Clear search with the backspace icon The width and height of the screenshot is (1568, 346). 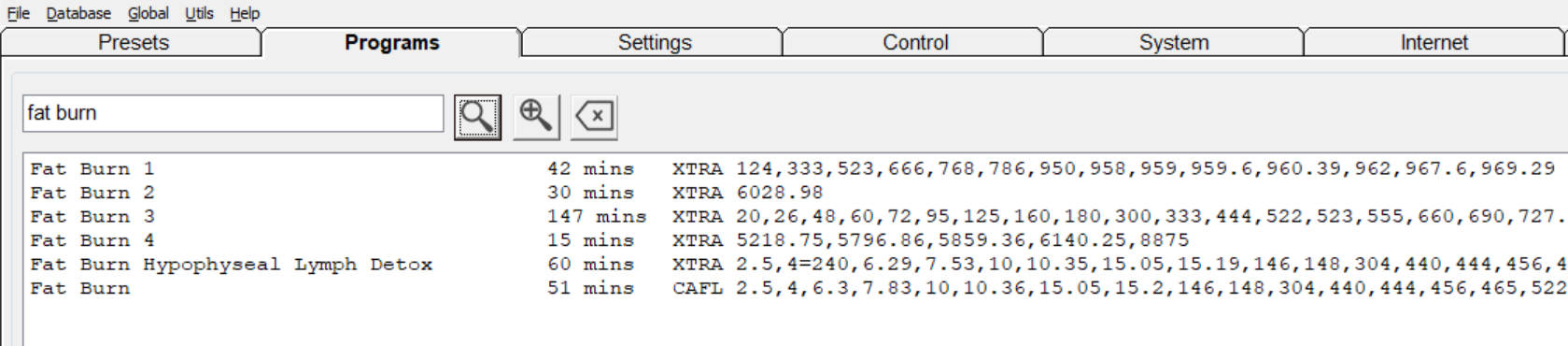pyautogui.click(x=594, y=117)
